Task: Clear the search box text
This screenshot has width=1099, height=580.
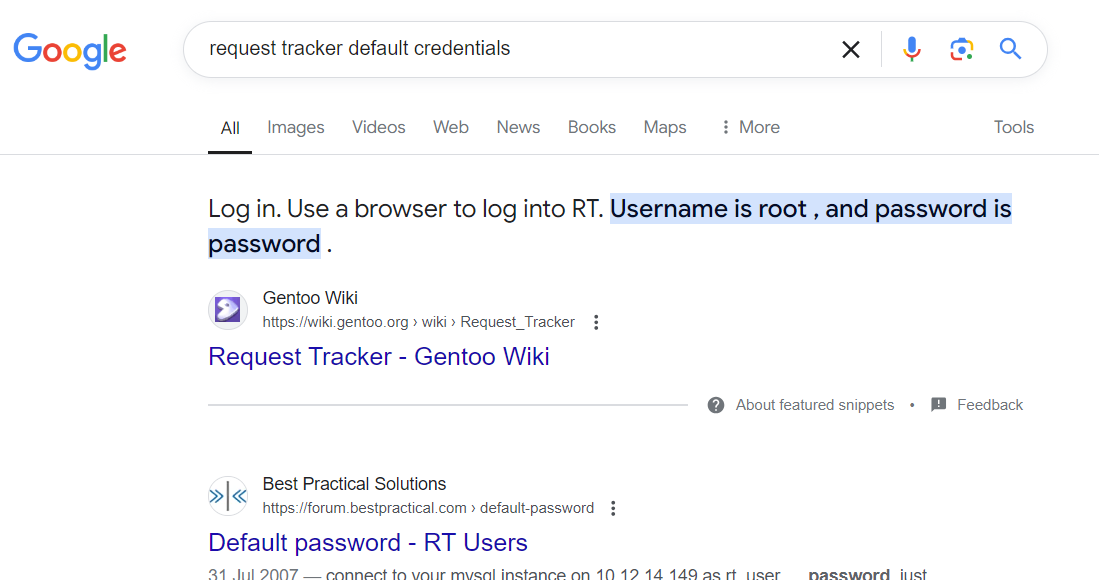Action: pyautogui.click(x=851, y=49)
